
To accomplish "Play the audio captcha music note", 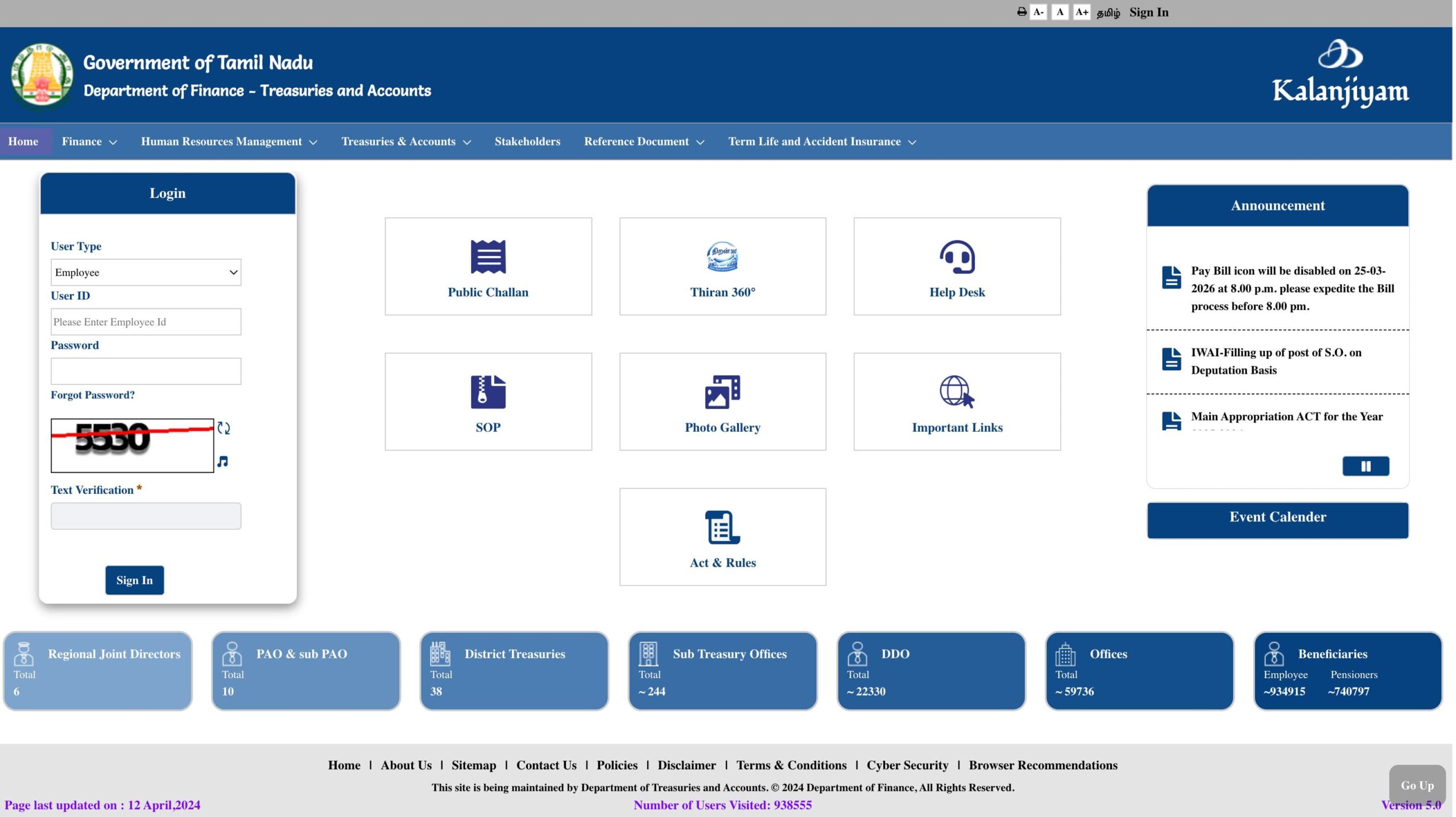I will pyautogui.click(x=222, y=461).
